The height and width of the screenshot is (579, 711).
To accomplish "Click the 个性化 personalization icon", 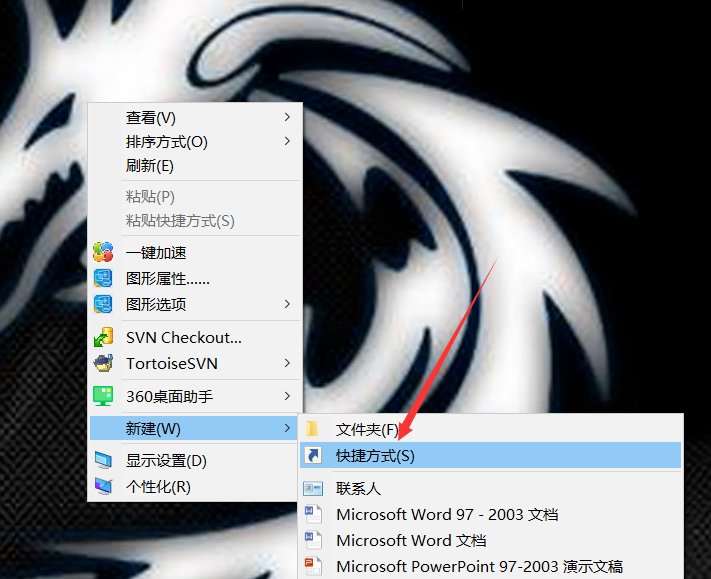I will pyautogui.click(x=103, y=487).
